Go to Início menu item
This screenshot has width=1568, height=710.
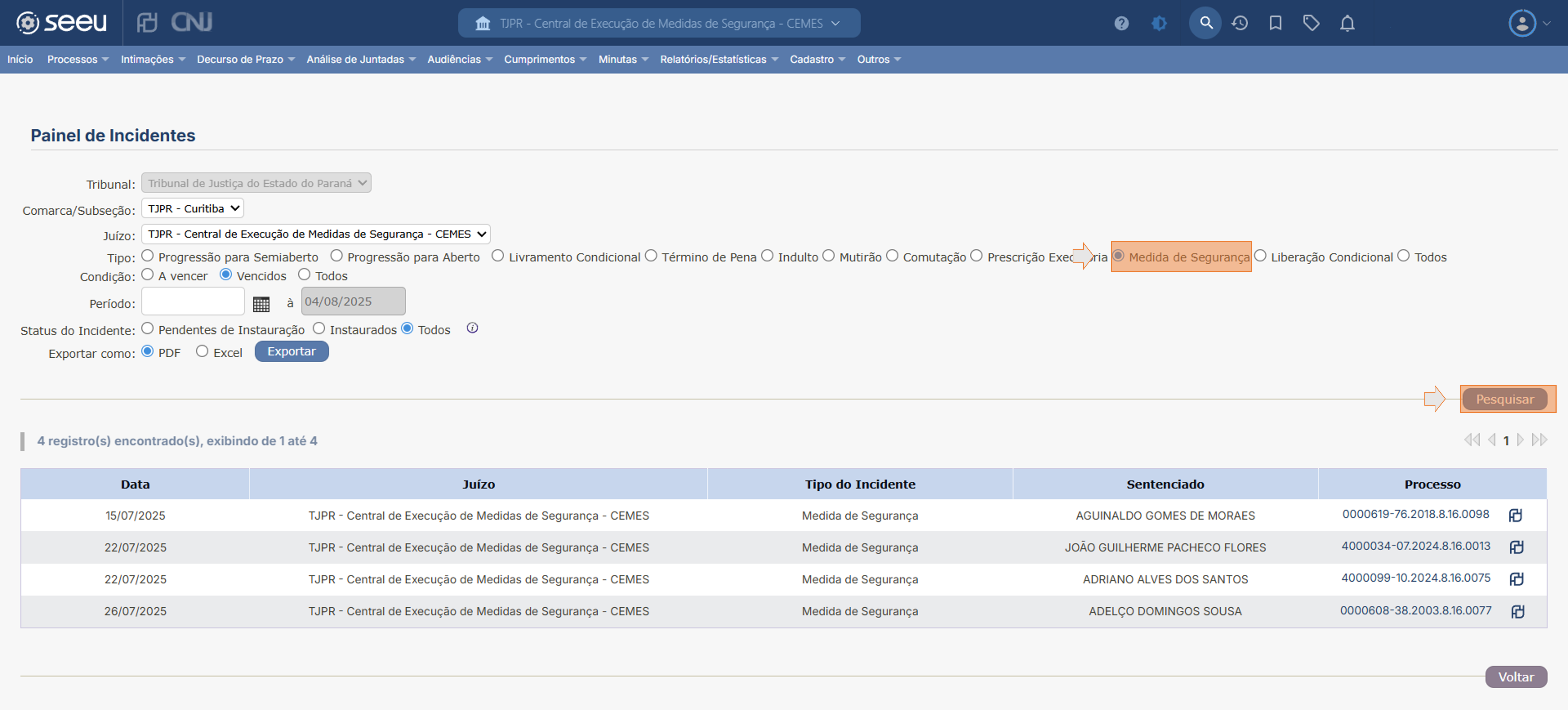(20, 59)
